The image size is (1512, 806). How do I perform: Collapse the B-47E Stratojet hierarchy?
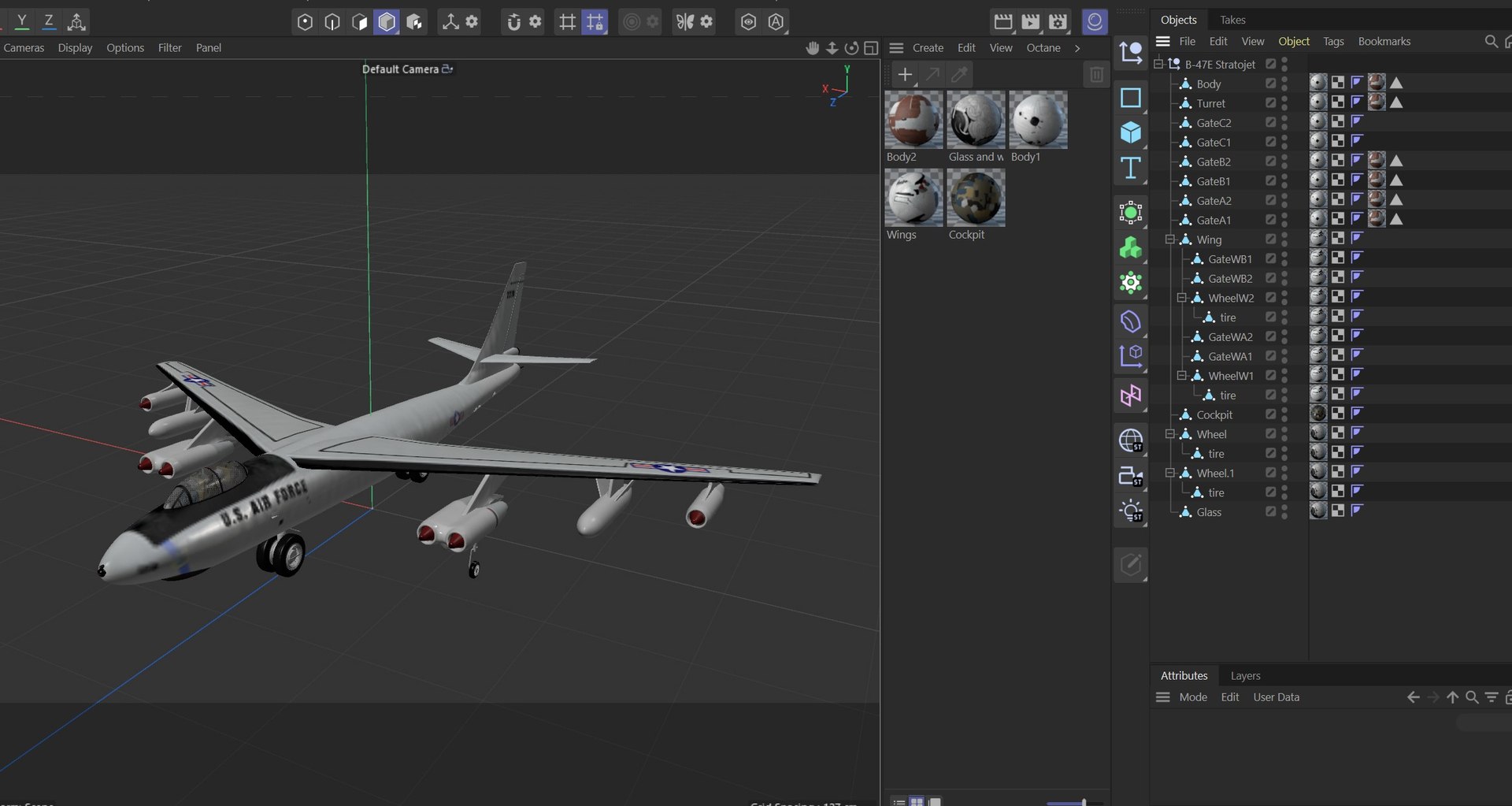[1158, 65]
